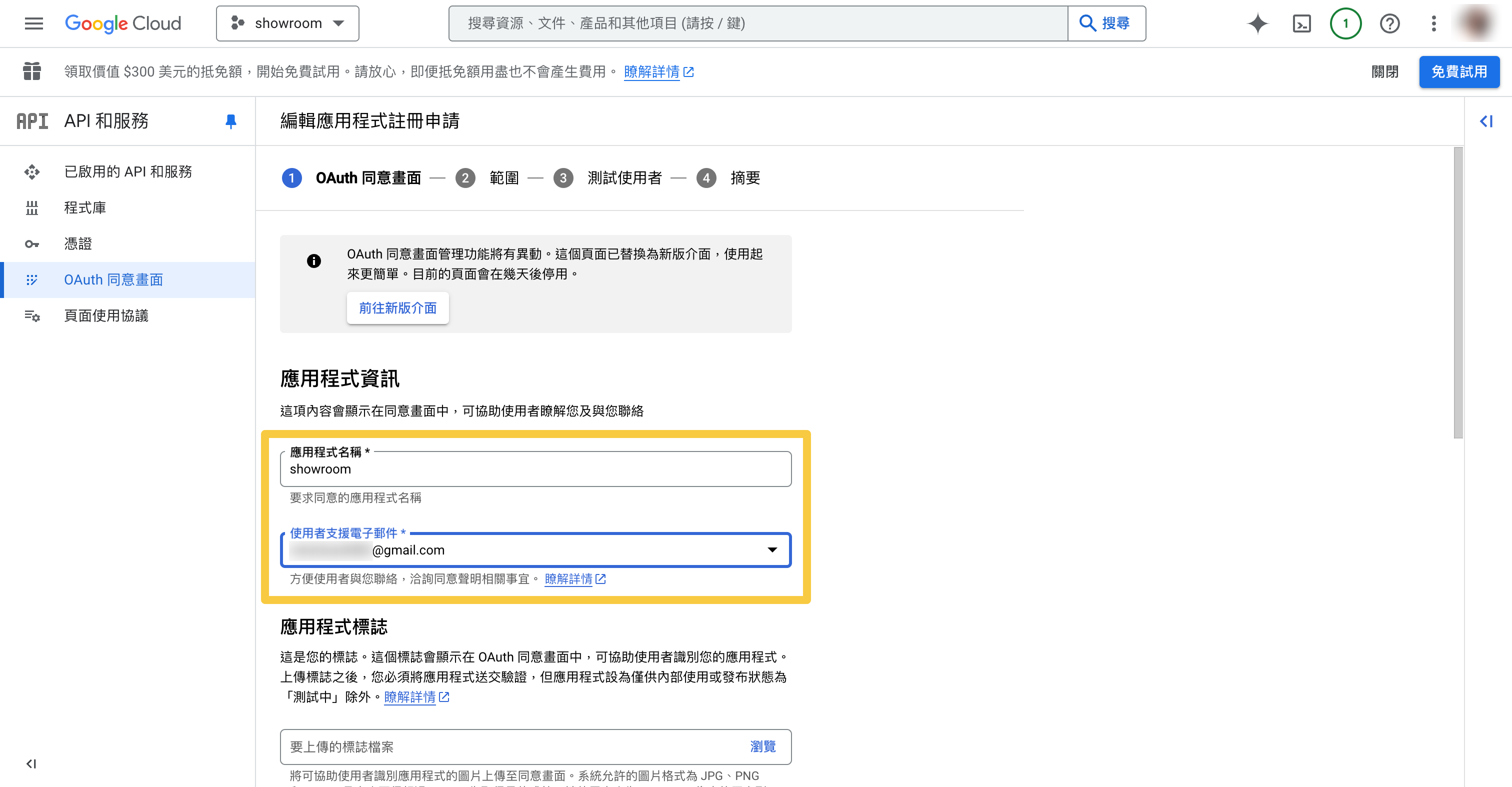Unpin API 和服務 with the pin icon
1512x787 pixels.
[x=230, y=121]
